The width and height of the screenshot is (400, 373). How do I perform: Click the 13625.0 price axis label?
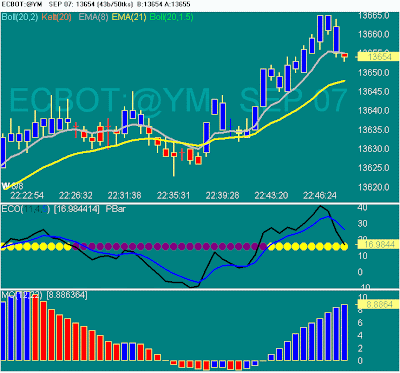374,168
